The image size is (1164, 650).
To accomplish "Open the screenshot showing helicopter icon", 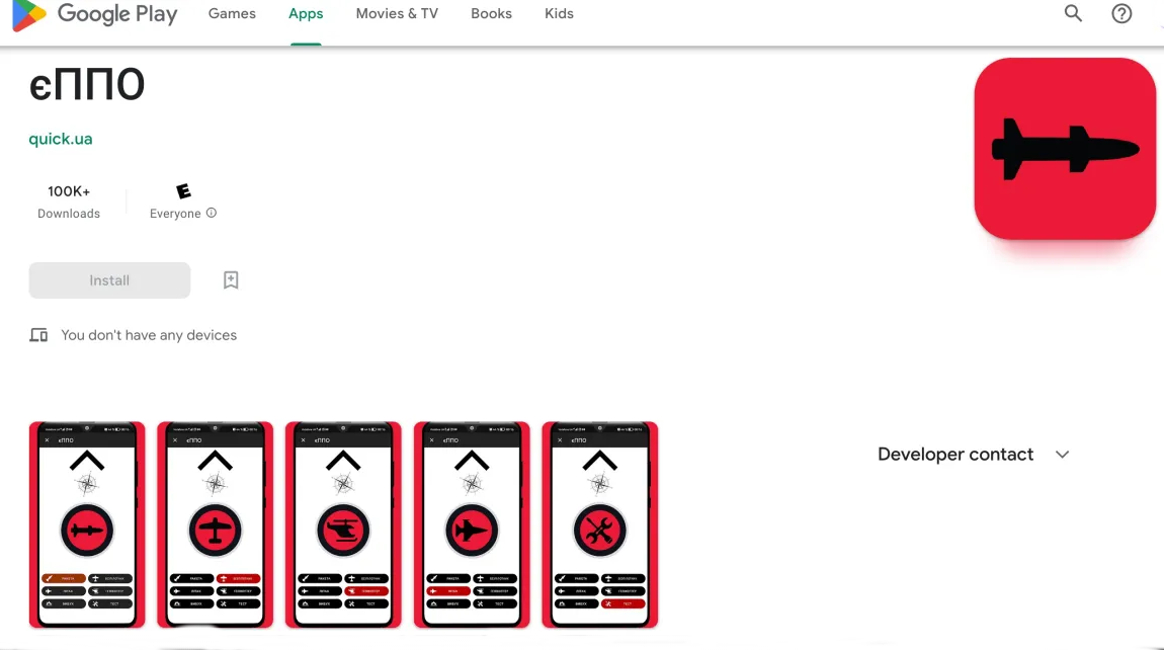I will (343, 525).
